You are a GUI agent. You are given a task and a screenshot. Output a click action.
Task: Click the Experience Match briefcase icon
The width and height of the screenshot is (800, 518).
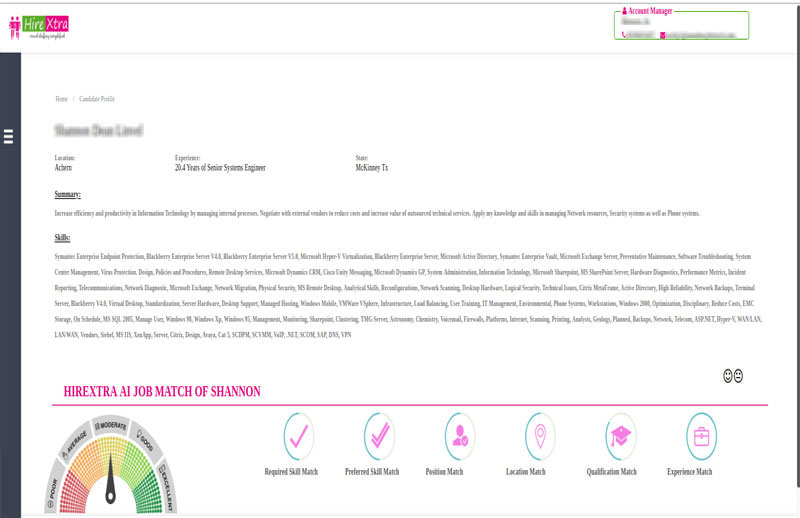click(x=702, y=436)
